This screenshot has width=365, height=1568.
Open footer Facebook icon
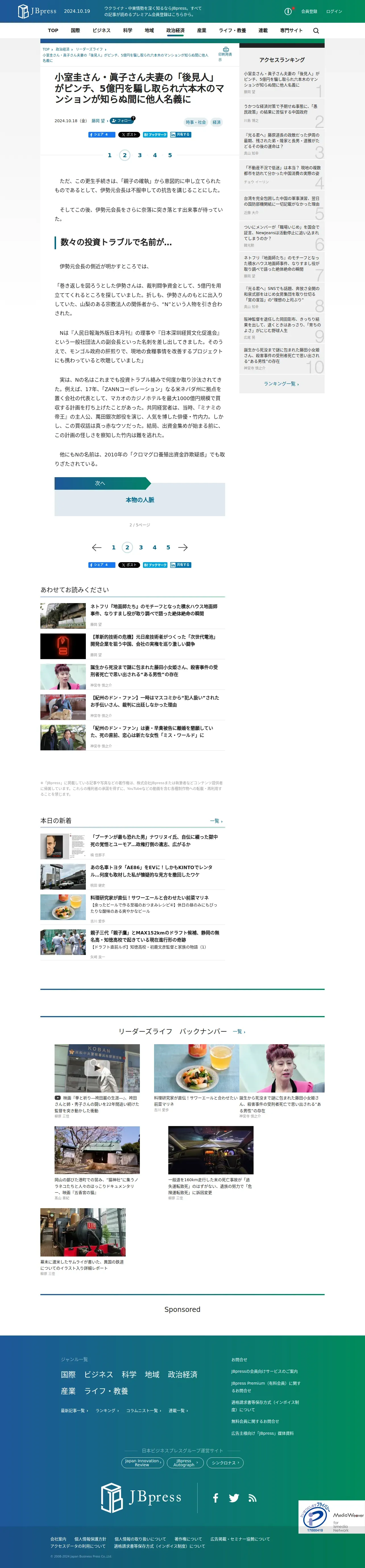click(215, 1498)
